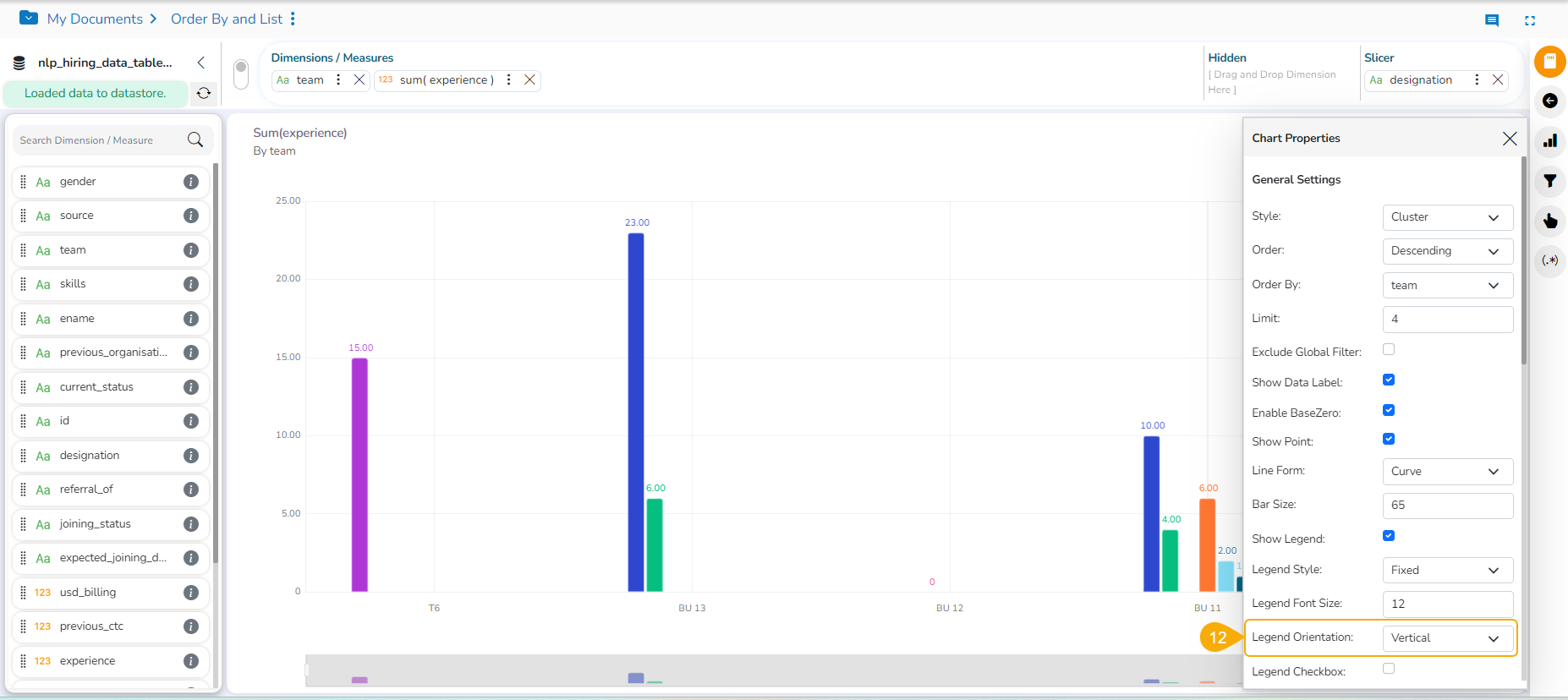Screen dimensions: 1568x700
Task: Select the expected_joining_d... field in the list
Action: pos(111,558)
